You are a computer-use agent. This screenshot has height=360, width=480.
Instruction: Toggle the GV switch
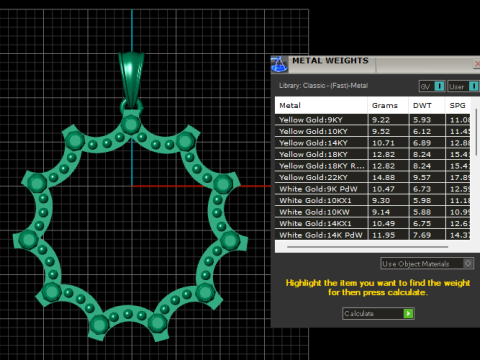pyautogui.click(x=432, y=86)
